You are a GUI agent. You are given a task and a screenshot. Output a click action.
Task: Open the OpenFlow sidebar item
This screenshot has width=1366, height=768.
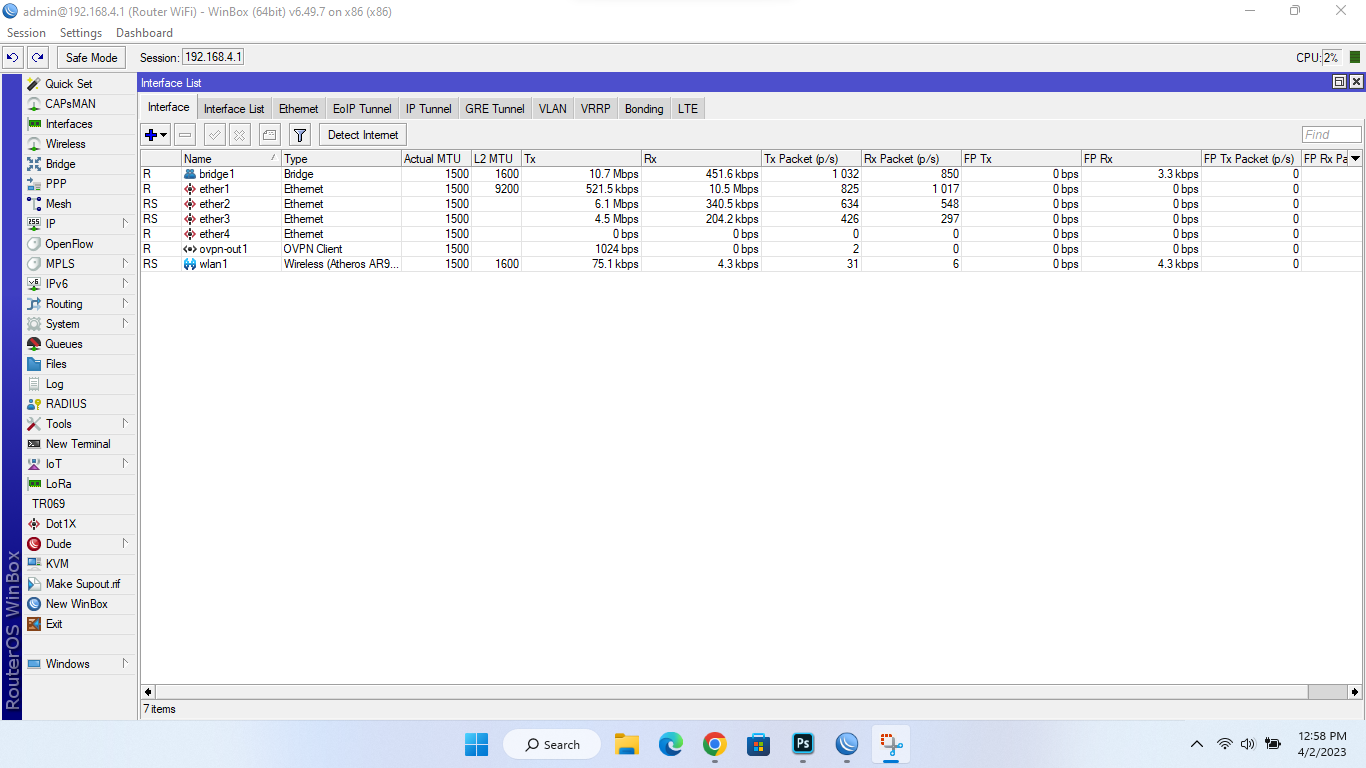point(80,244)
